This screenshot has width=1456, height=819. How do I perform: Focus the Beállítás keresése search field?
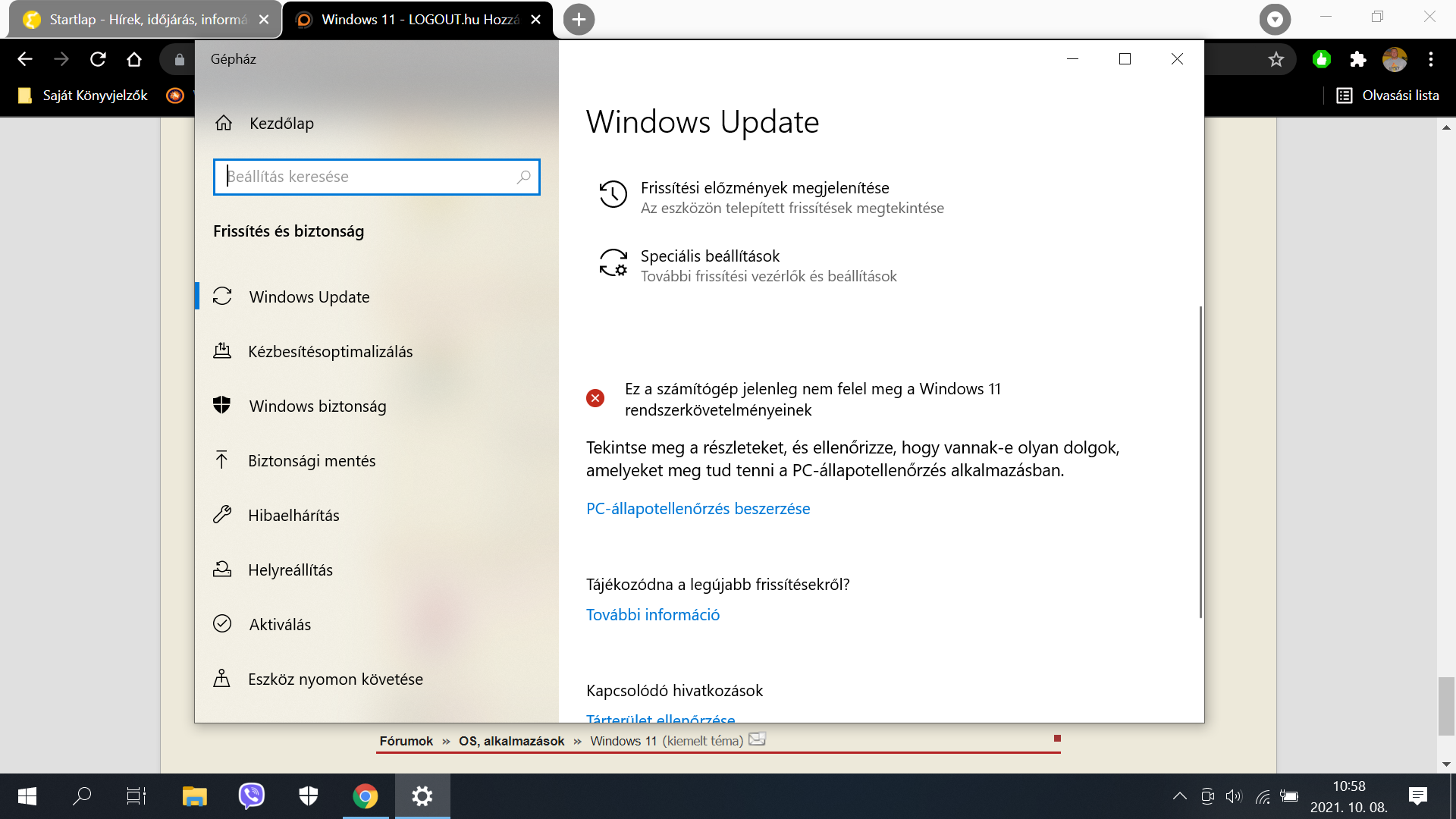coord(376,177)
